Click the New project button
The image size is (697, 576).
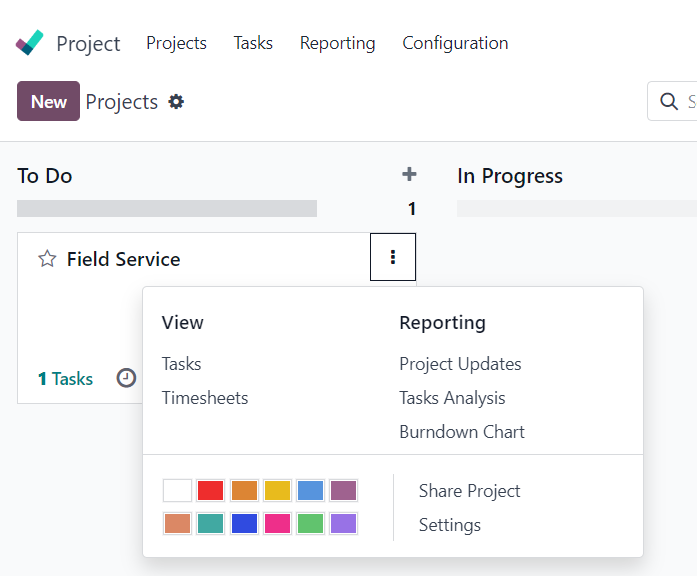(x=48, y=101)
